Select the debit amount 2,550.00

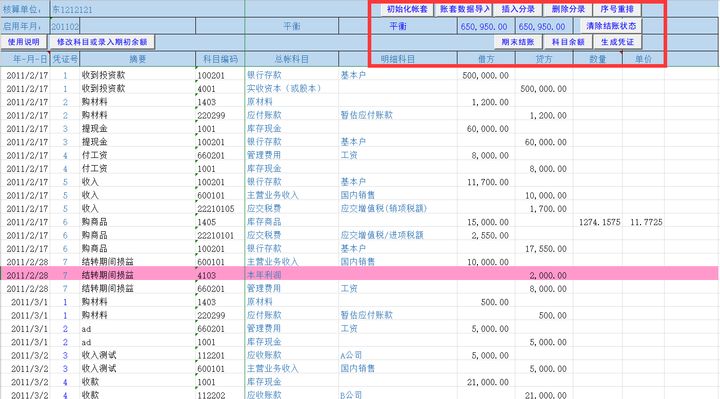coord(490,236)
